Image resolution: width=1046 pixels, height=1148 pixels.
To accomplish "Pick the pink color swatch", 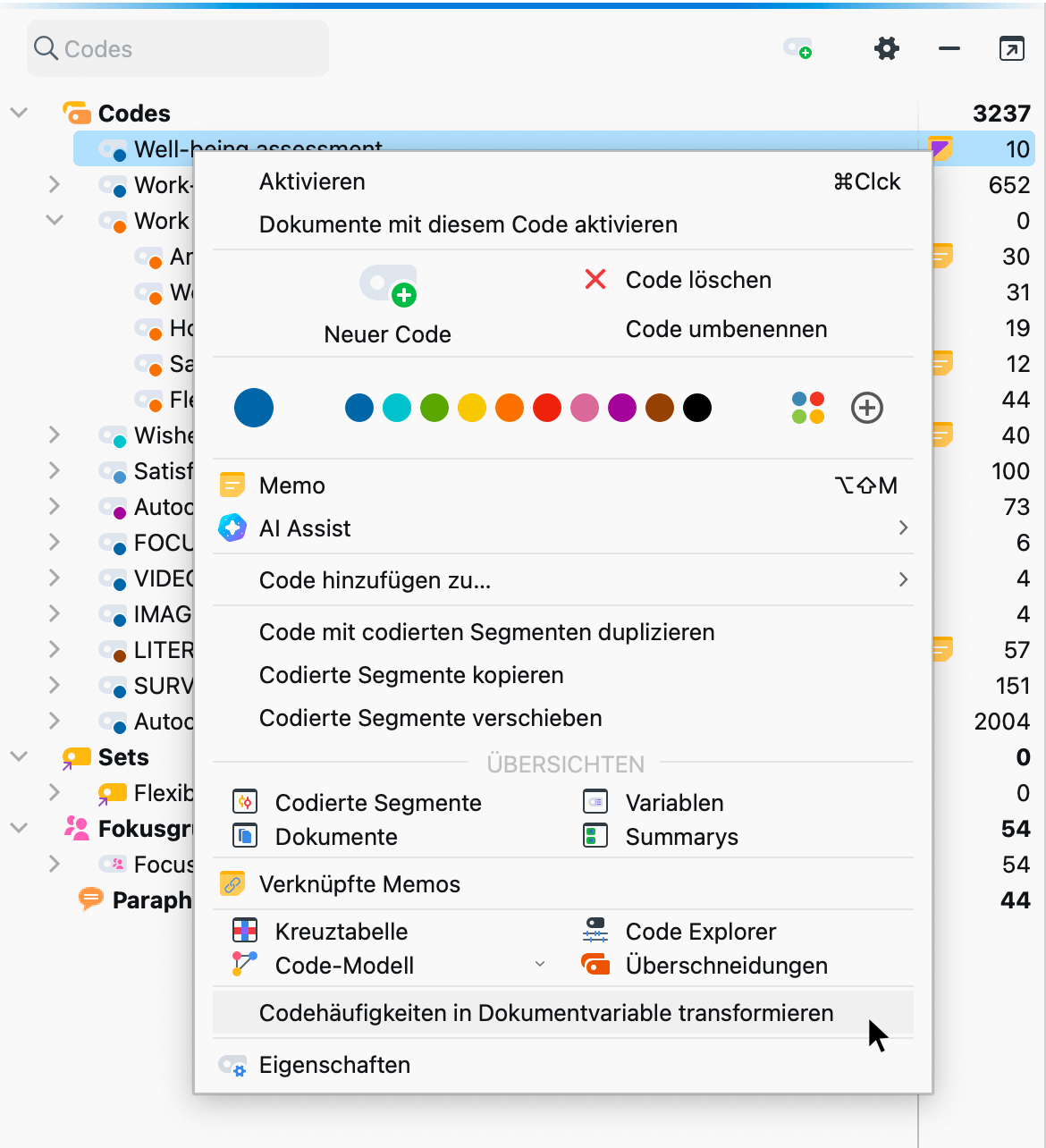I will coord(585,408).
